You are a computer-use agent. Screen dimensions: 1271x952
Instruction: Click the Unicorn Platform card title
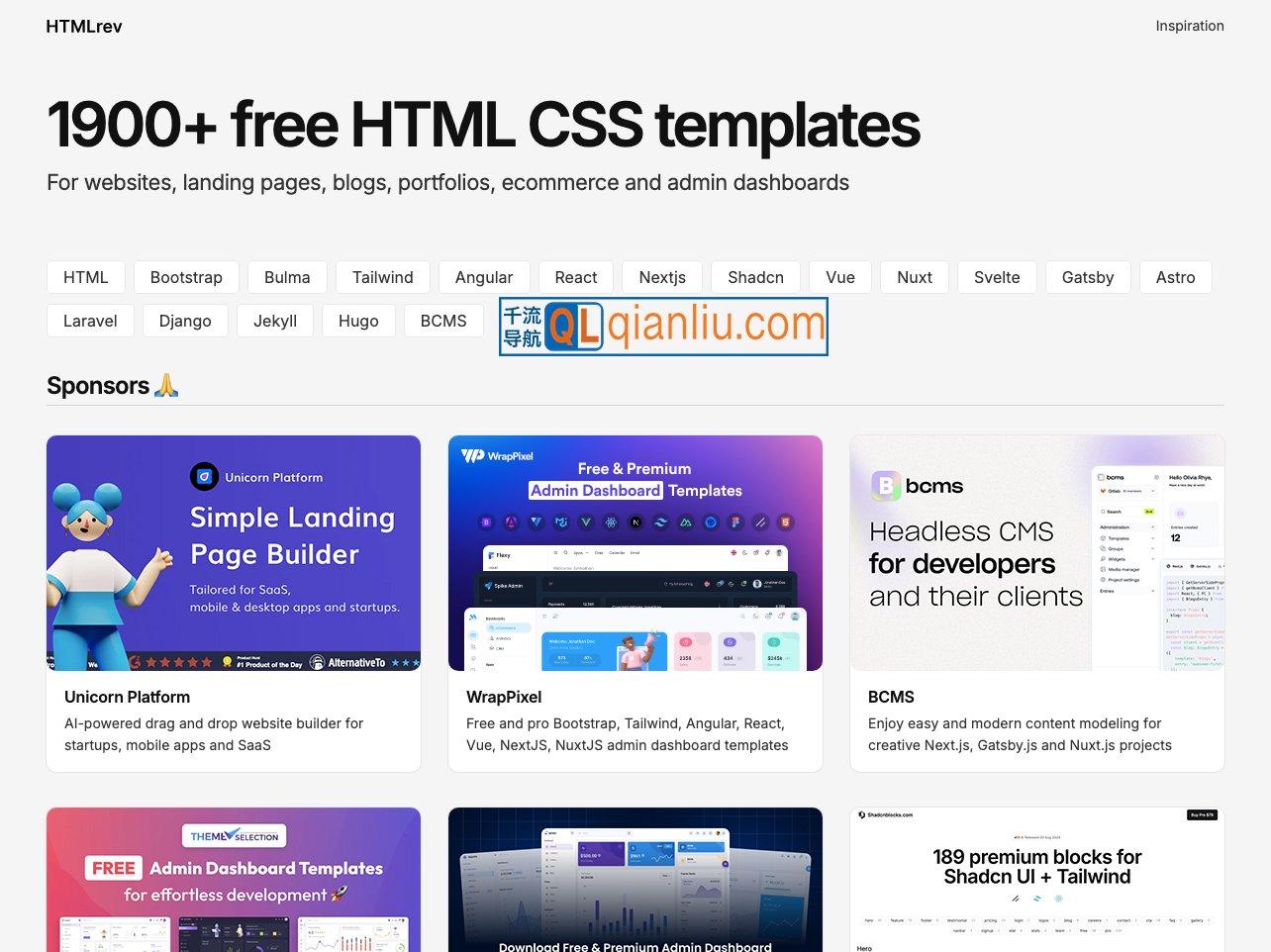tap(127, 697)
